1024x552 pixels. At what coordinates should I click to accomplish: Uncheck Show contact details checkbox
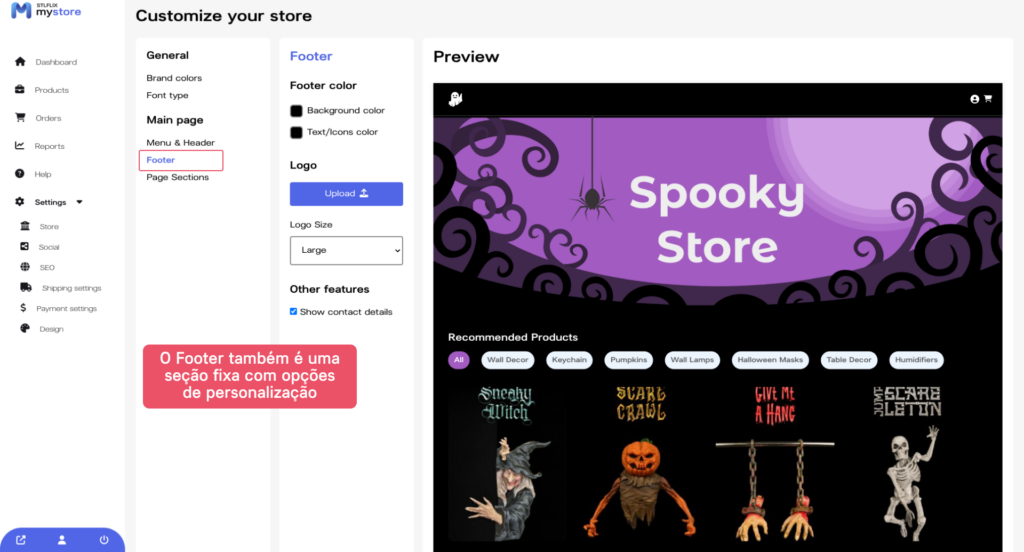tap(293, 312)
